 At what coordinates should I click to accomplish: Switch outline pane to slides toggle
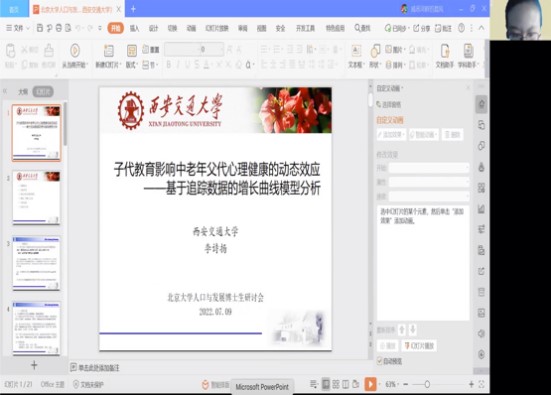pyautogui.click(x=43, y=92)
